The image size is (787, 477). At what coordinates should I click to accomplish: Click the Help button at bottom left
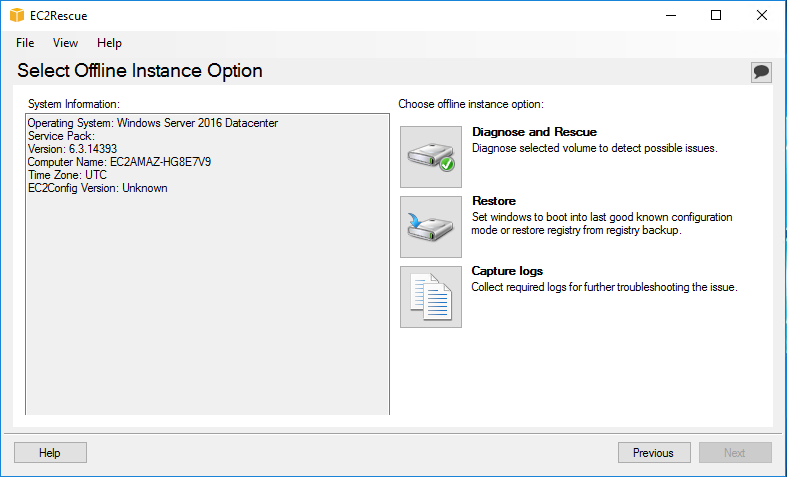[50, 452]
